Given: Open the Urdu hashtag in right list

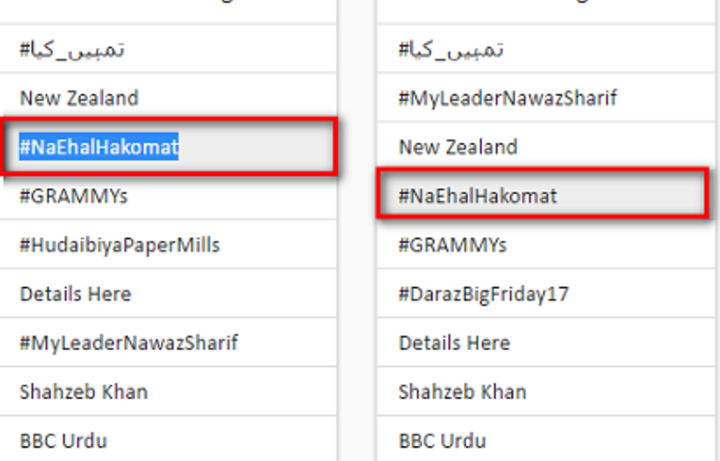Looking at the screenshot, I should click(x=451, y=49).
